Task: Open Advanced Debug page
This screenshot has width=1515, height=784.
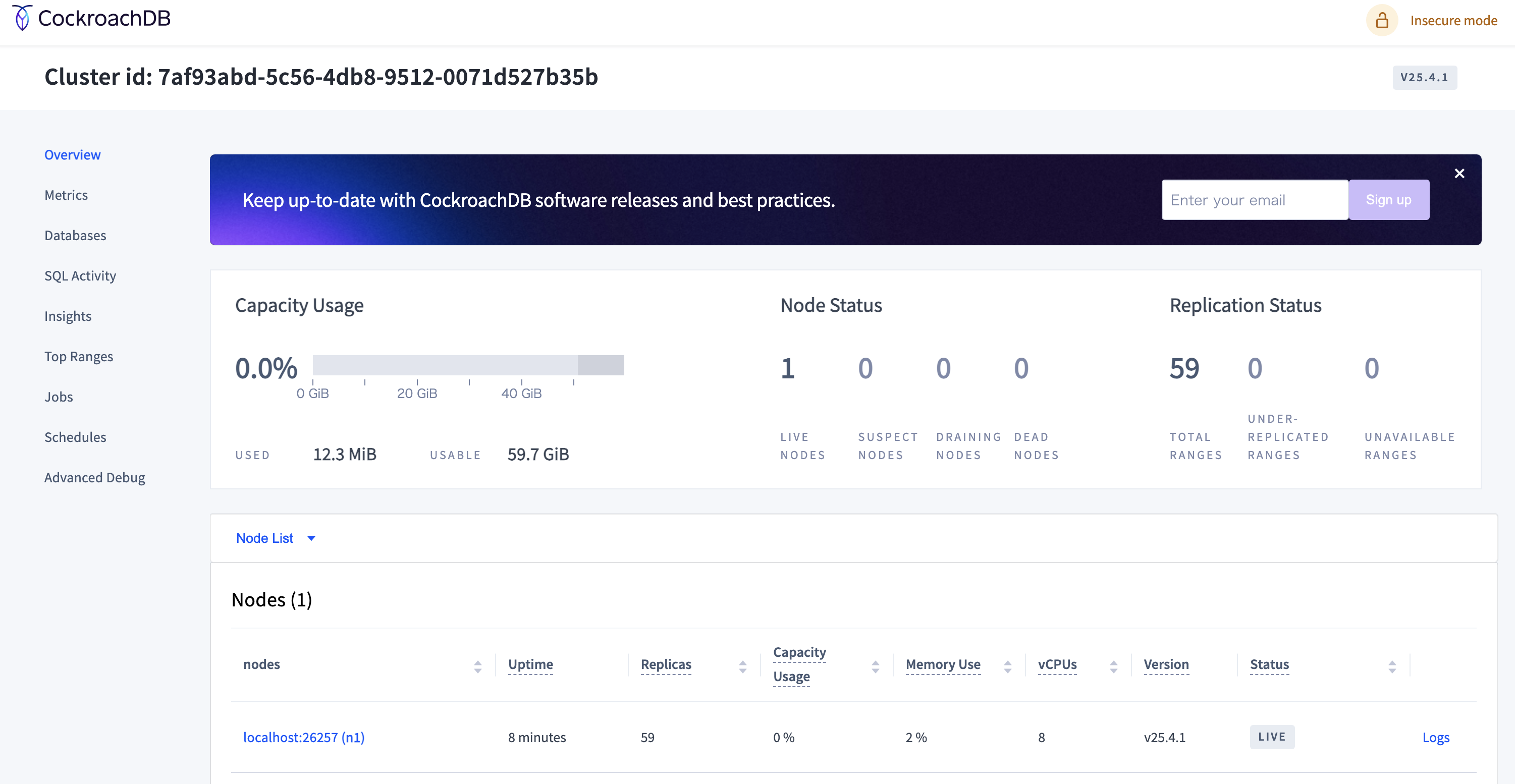Action: coord(94,478)
